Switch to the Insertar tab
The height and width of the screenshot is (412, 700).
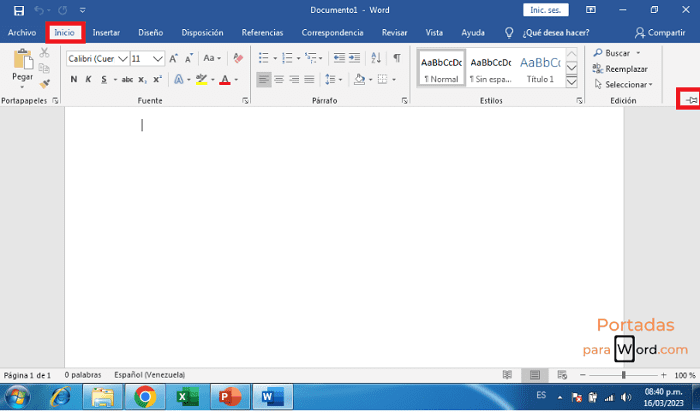(x=106, y=32)
